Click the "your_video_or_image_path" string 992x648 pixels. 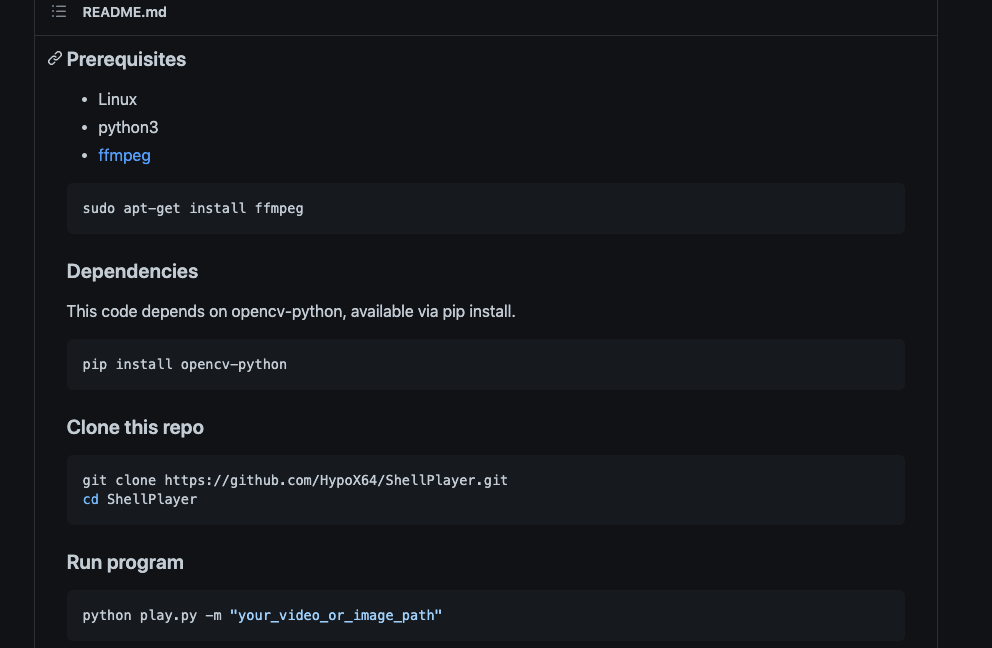[335, 615]
